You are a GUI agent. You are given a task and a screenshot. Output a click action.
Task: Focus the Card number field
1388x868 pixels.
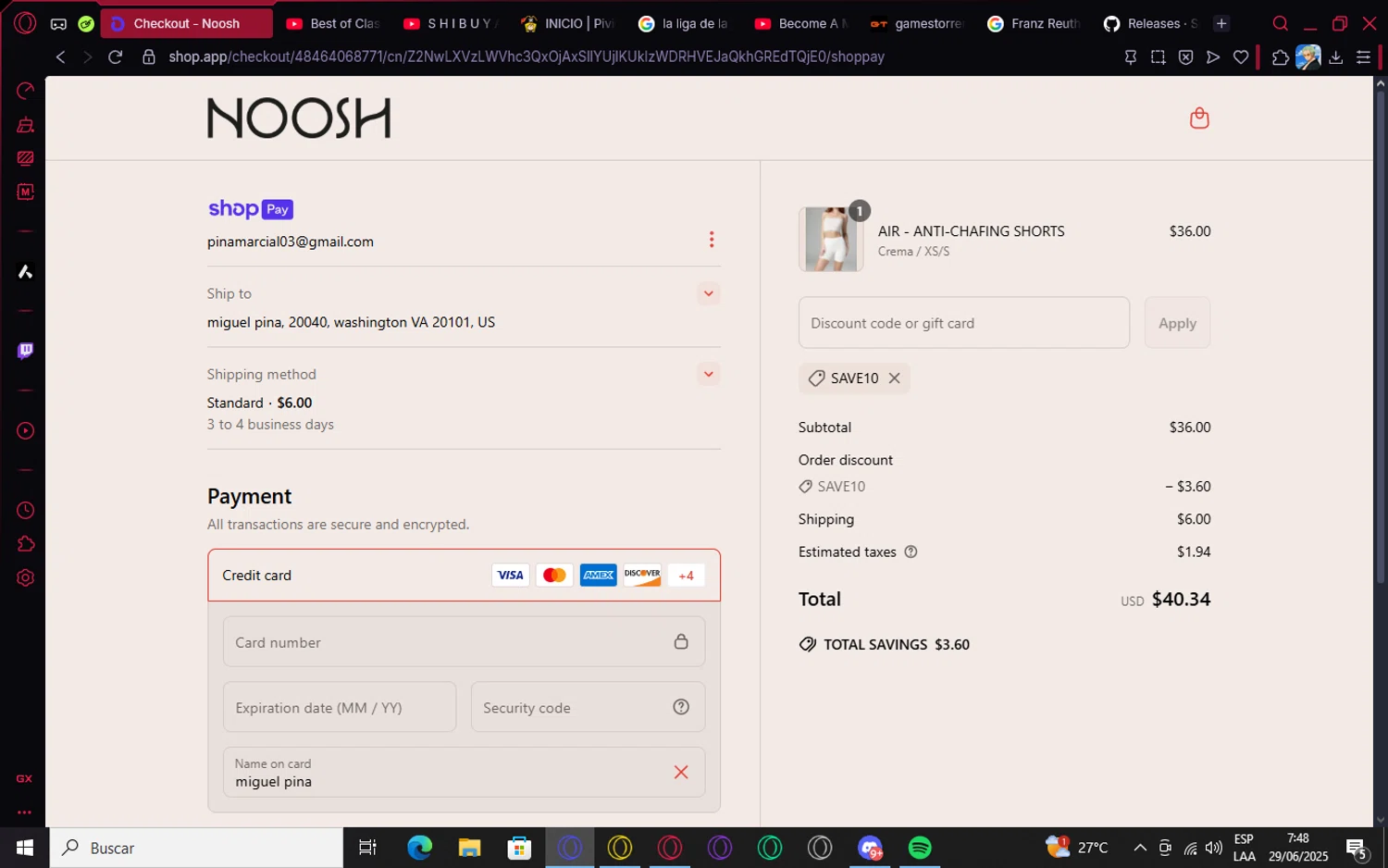click(x=464, y=641)
